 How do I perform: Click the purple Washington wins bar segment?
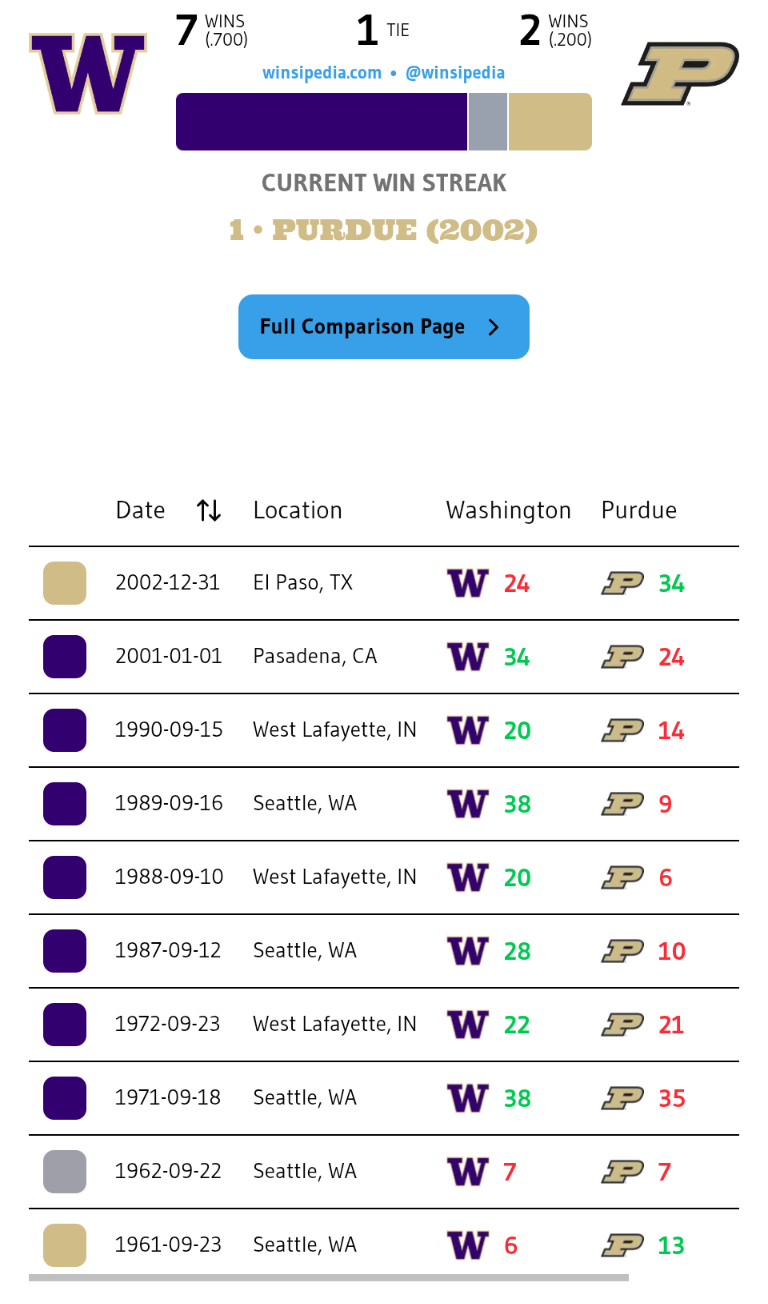pyautogui.click(x=321, y=122)
